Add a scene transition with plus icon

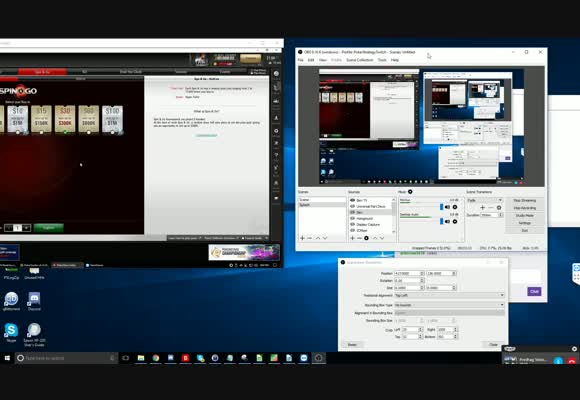click(x=482, y=208)
